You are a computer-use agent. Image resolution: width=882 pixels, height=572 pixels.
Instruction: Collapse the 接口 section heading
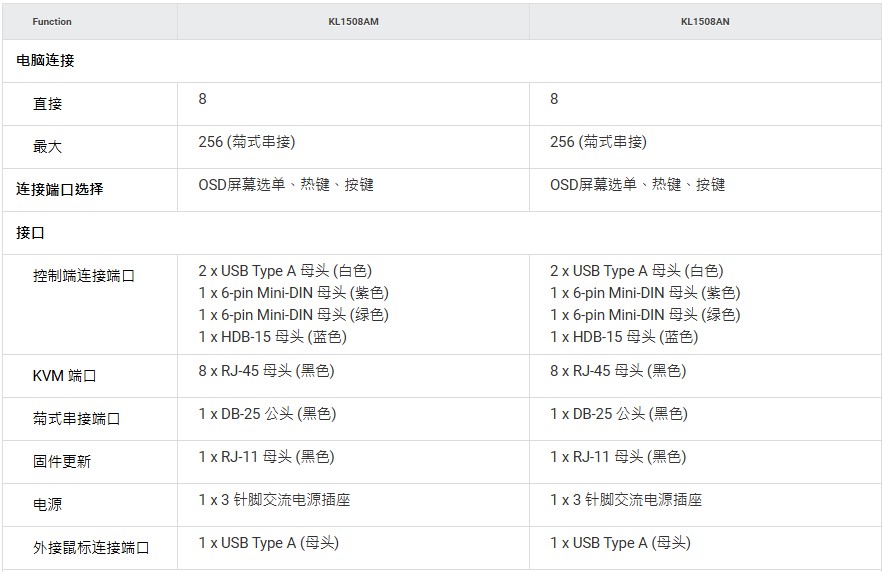point(31,233)
